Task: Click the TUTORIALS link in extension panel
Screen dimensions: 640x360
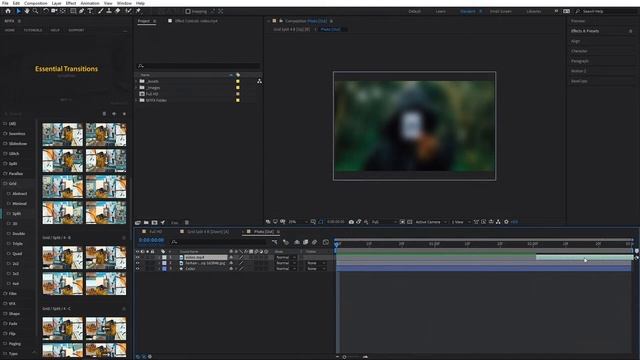Action: pos(33,30)
